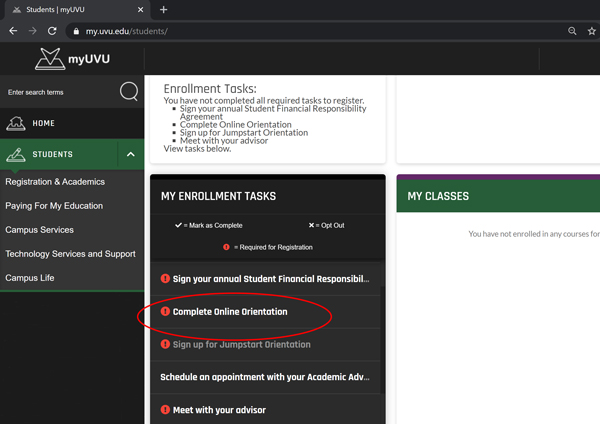Click the zoom magnifier icon in address bar

572,31
